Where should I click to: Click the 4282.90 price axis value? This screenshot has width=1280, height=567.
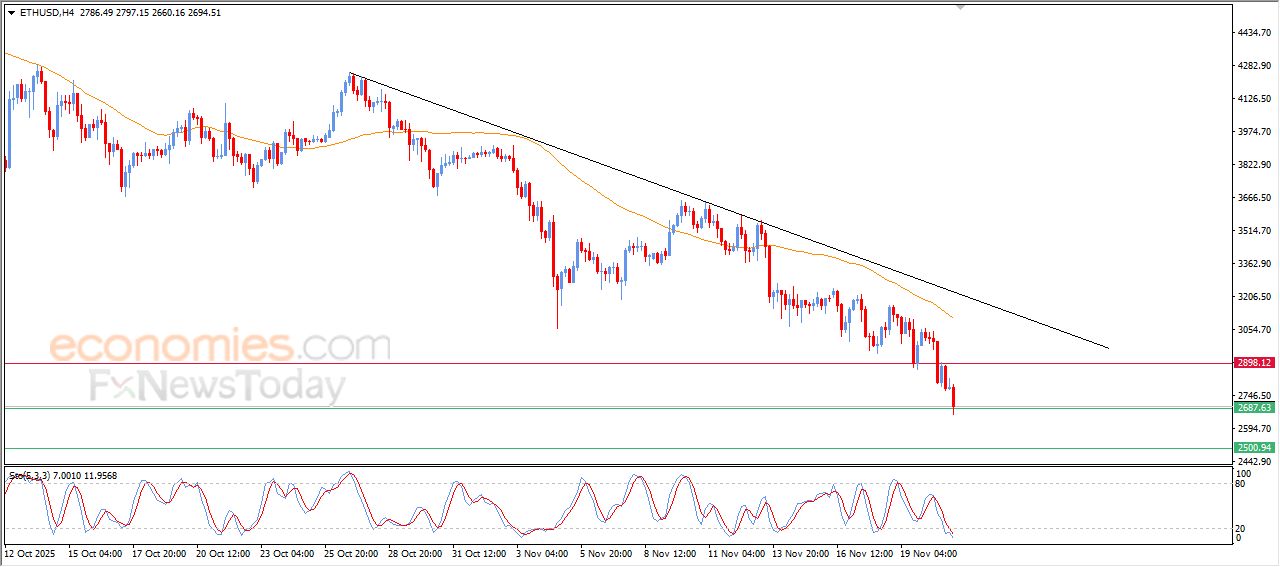click(1253, 66)
